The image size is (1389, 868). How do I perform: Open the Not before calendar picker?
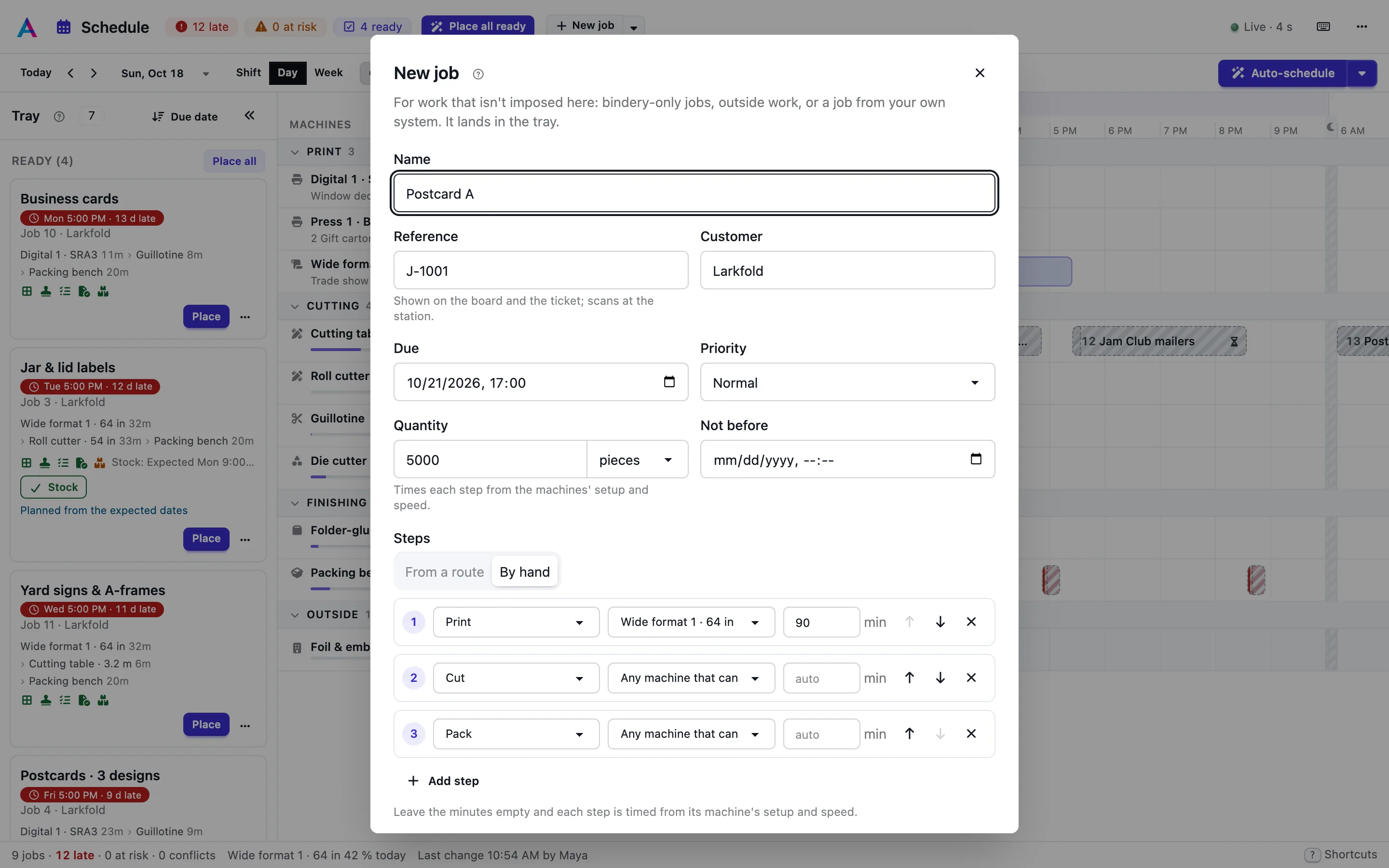pyautogui.click(x=976, y=459)
